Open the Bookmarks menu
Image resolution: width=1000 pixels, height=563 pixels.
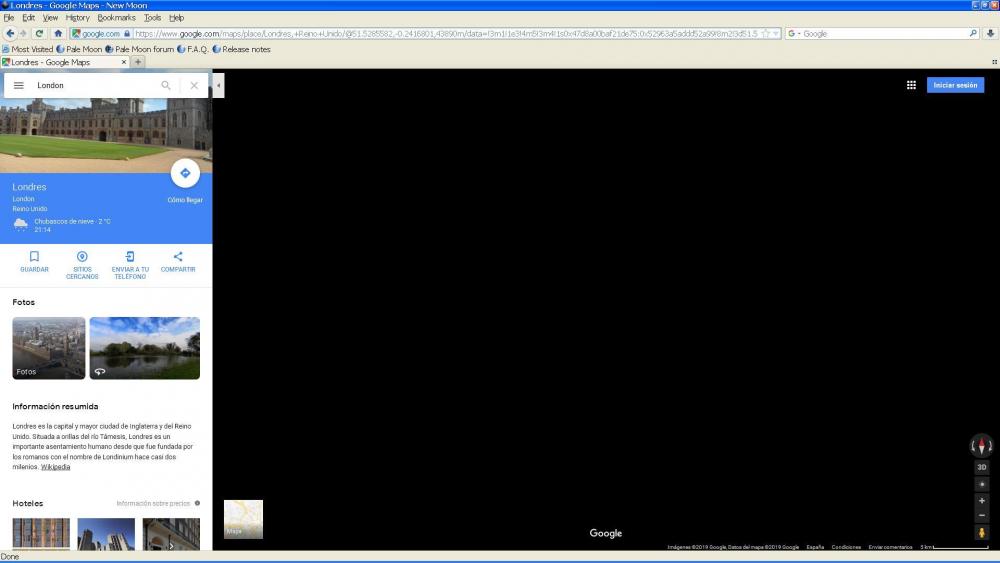click(x=117, y=18)
